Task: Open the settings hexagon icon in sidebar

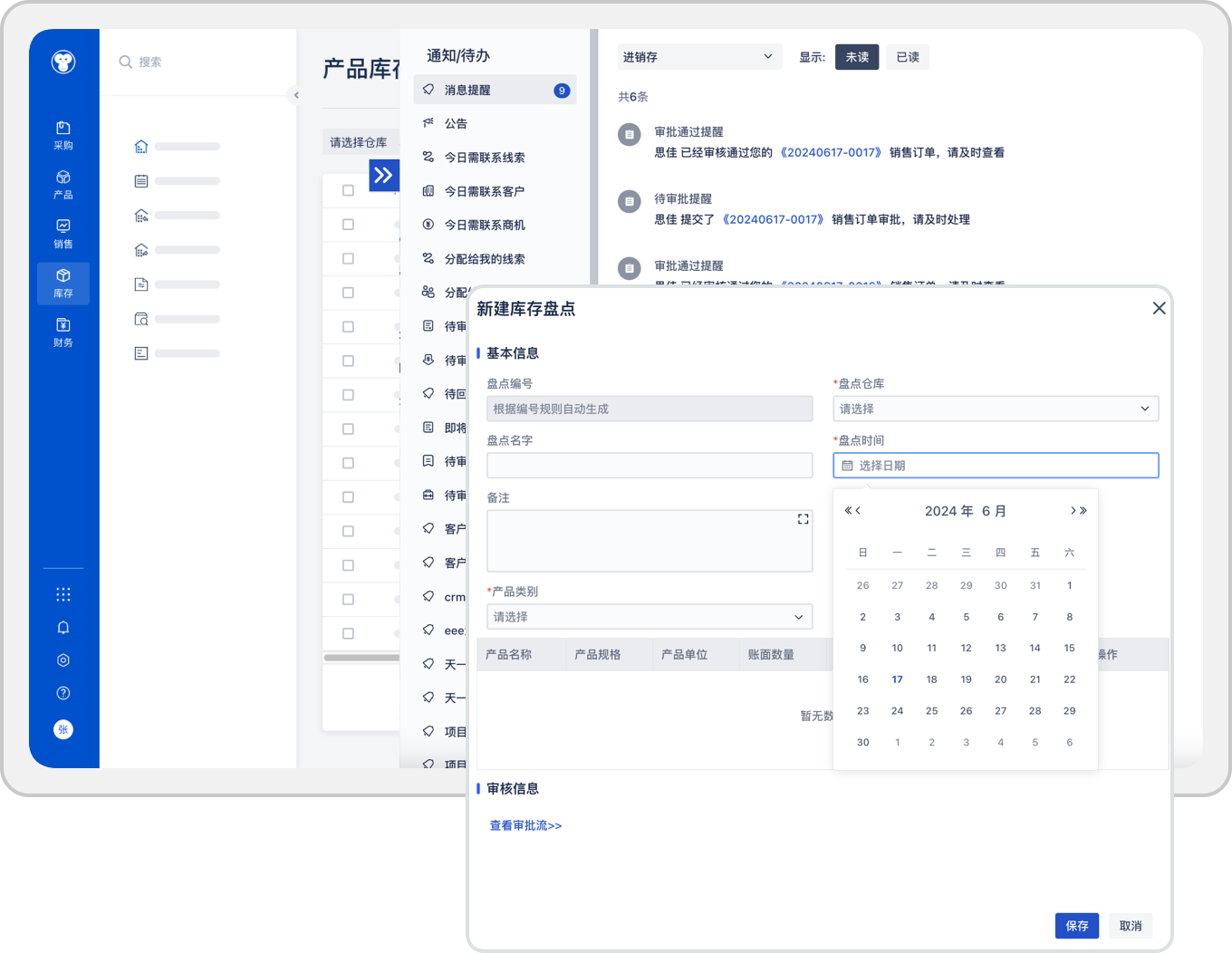Action: click(x=63, y=660)
